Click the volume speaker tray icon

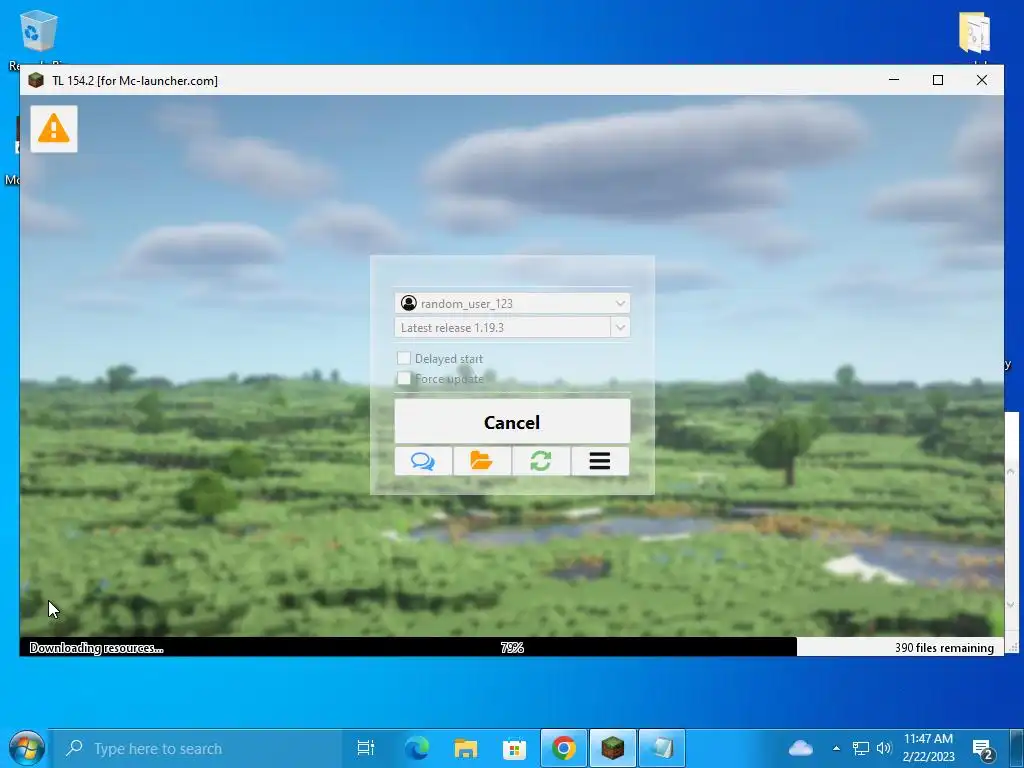884,748
